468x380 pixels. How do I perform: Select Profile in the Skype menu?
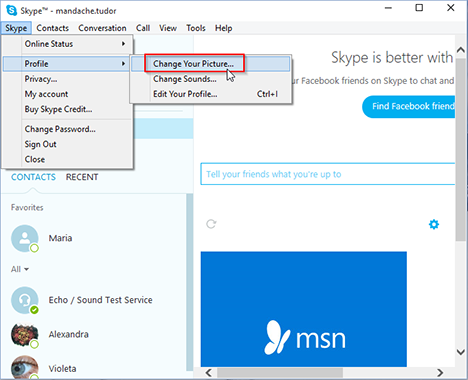(x=67, y=64)
